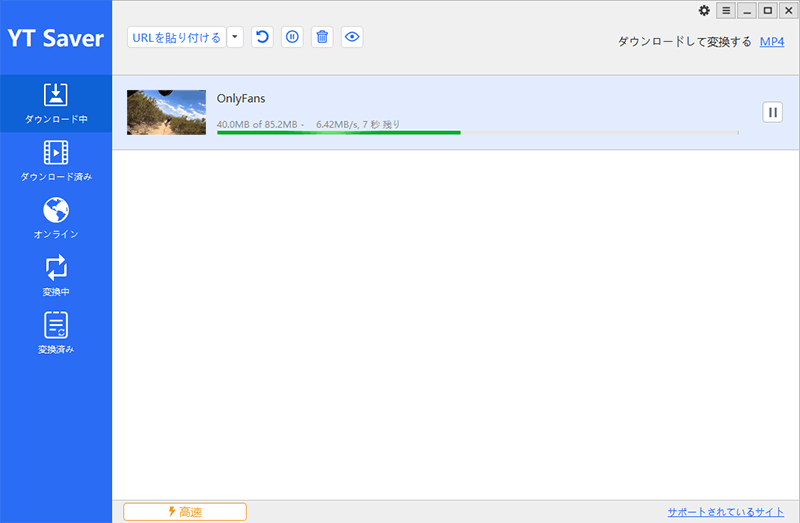
Task: Go to the 変換中 tab
Action: tap(56, 276)
